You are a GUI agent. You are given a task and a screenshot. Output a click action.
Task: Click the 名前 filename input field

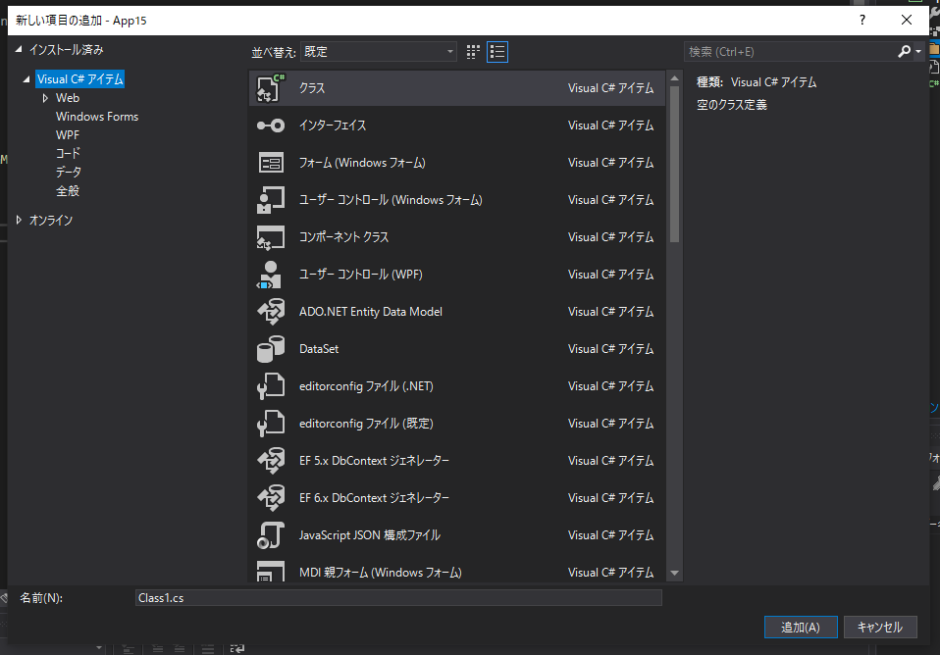[398, 598]
